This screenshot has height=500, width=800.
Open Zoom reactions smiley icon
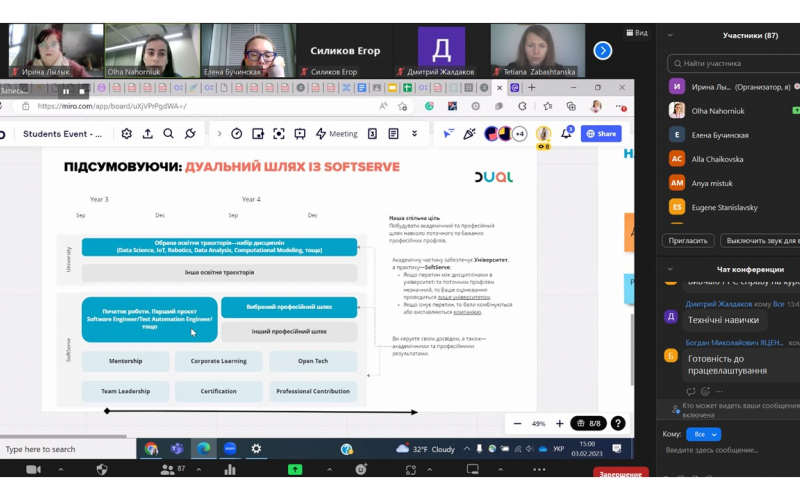coord(361,469)
